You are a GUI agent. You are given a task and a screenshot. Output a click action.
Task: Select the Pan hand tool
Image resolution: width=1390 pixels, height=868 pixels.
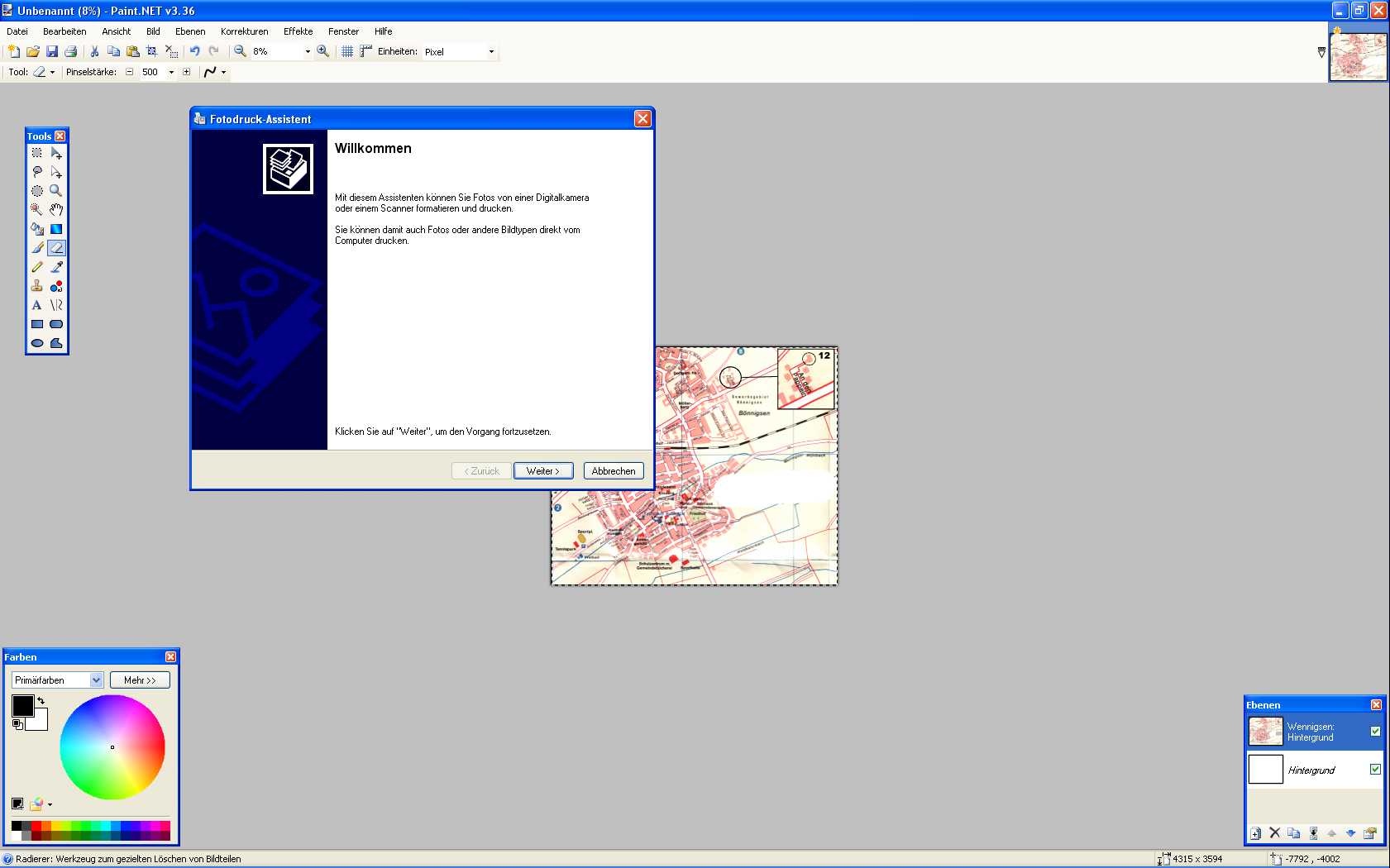[x=56, y=210]
